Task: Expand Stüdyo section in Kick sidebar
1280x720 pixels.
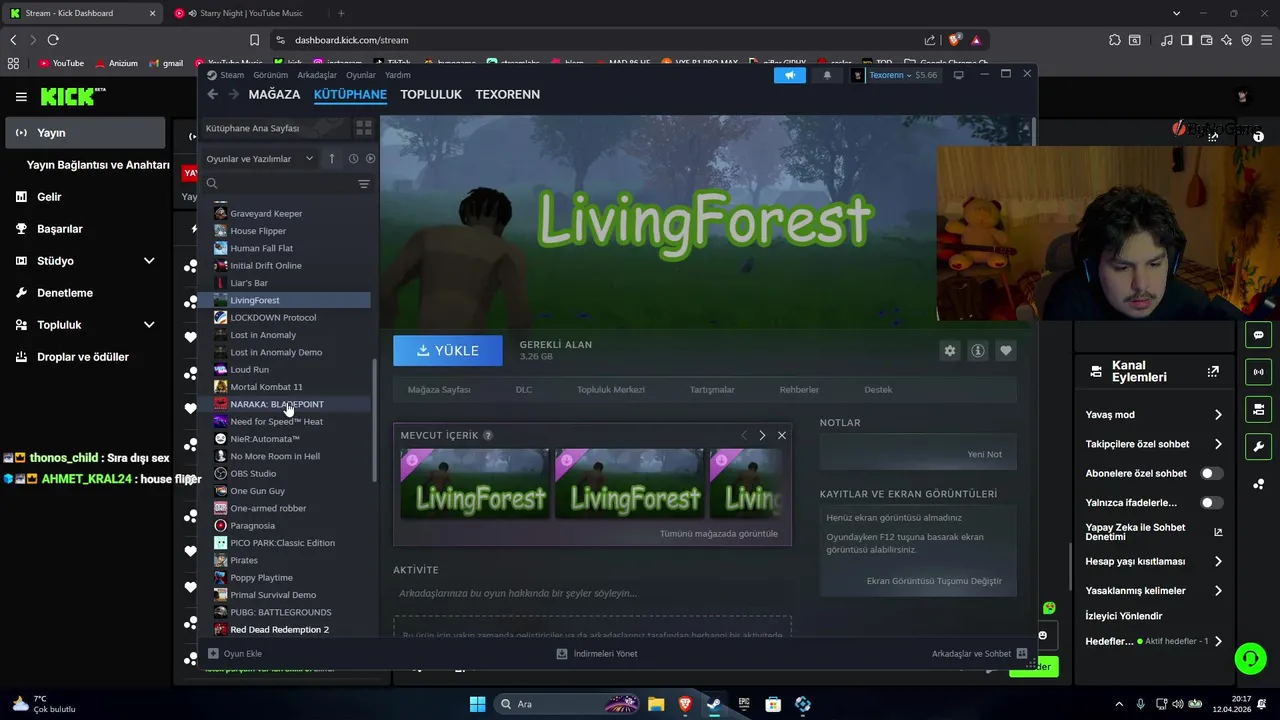Action: [149, 261]
